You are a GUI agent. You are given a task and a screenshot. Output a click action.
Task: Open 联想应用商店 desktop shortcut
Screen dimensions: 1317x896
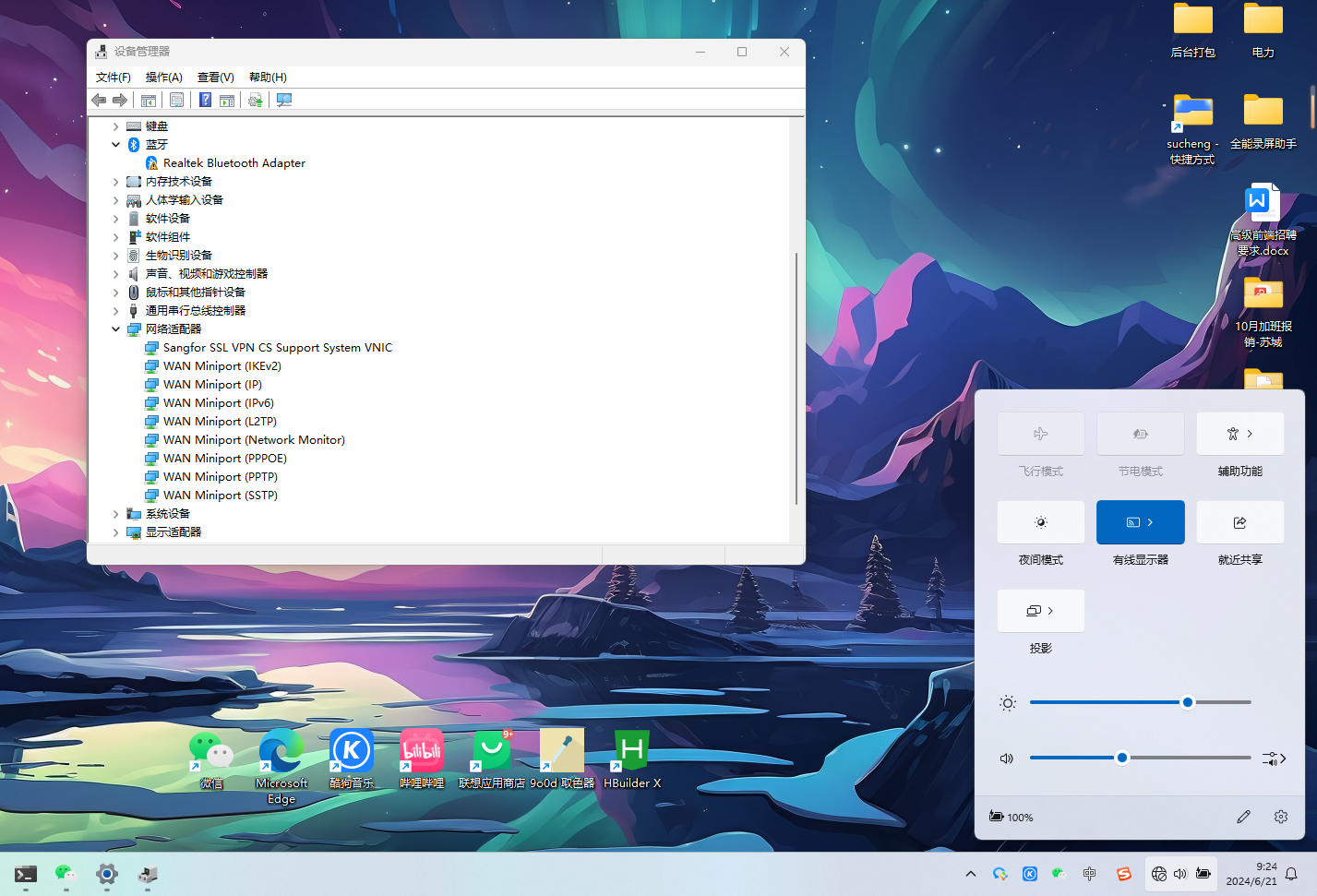point(492,759)
